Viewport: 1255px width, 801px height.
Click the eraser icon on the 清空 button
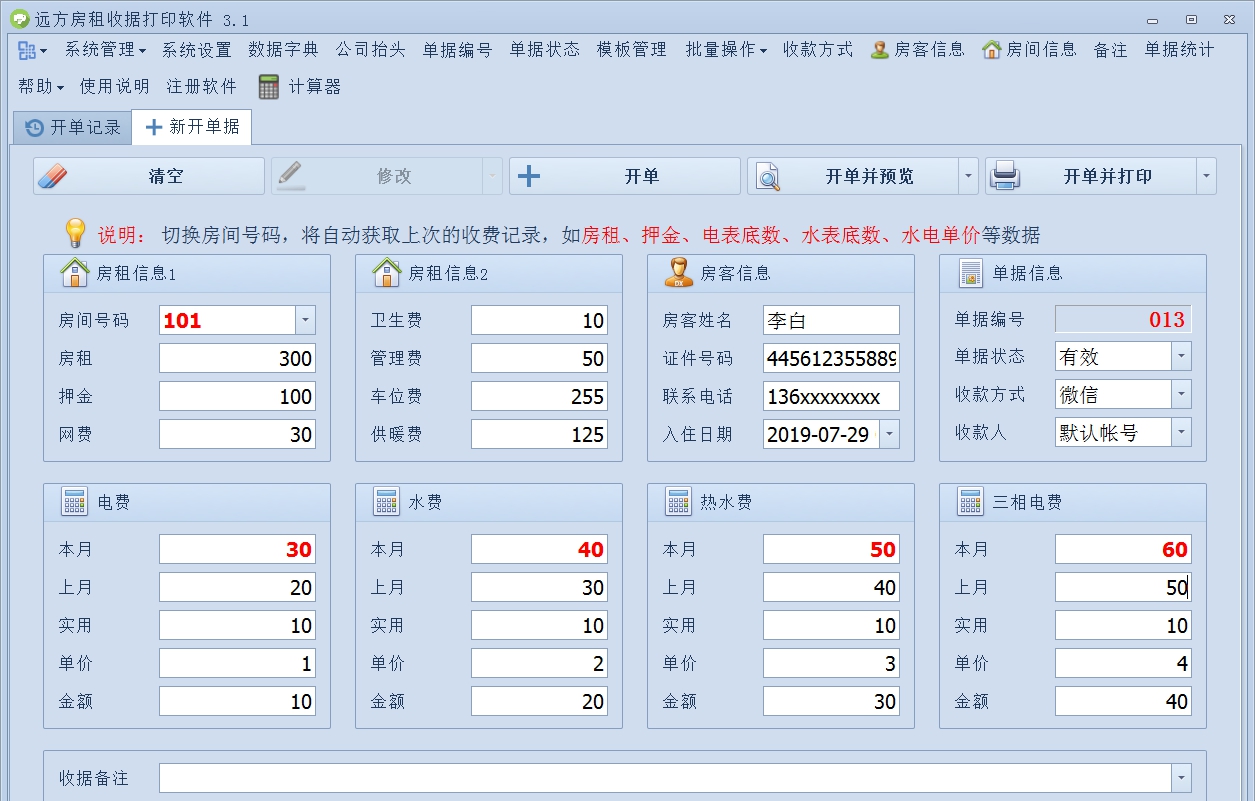point(57,174)
